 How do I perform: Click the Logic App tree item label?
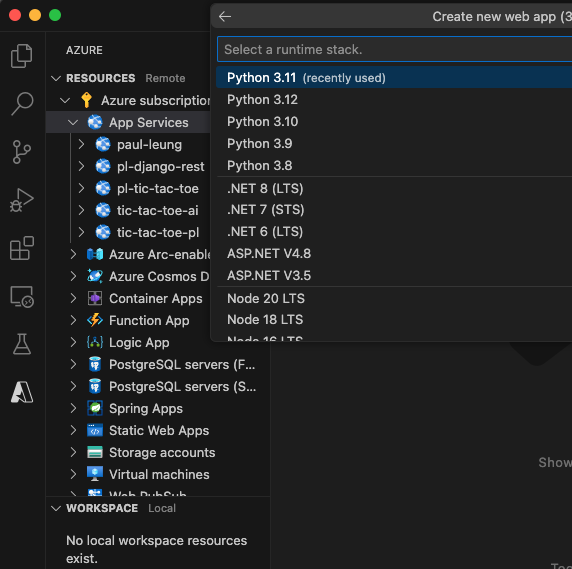[139, 342]
